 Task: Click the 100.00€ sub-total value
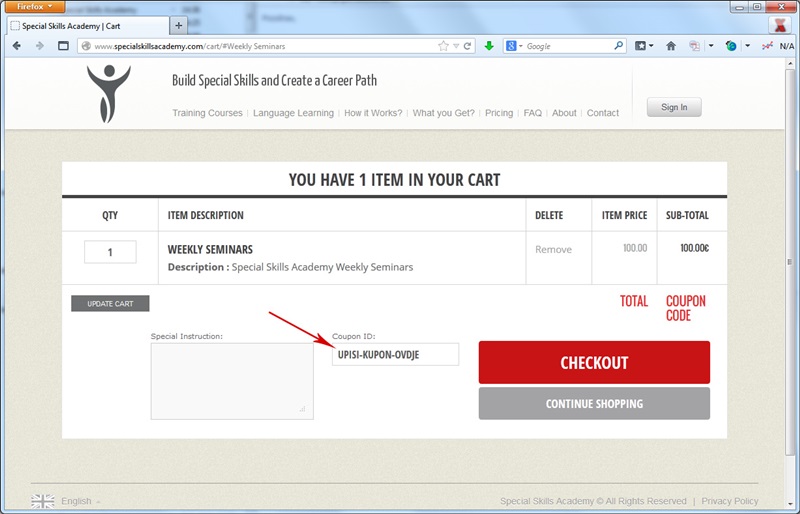[694, 248]
